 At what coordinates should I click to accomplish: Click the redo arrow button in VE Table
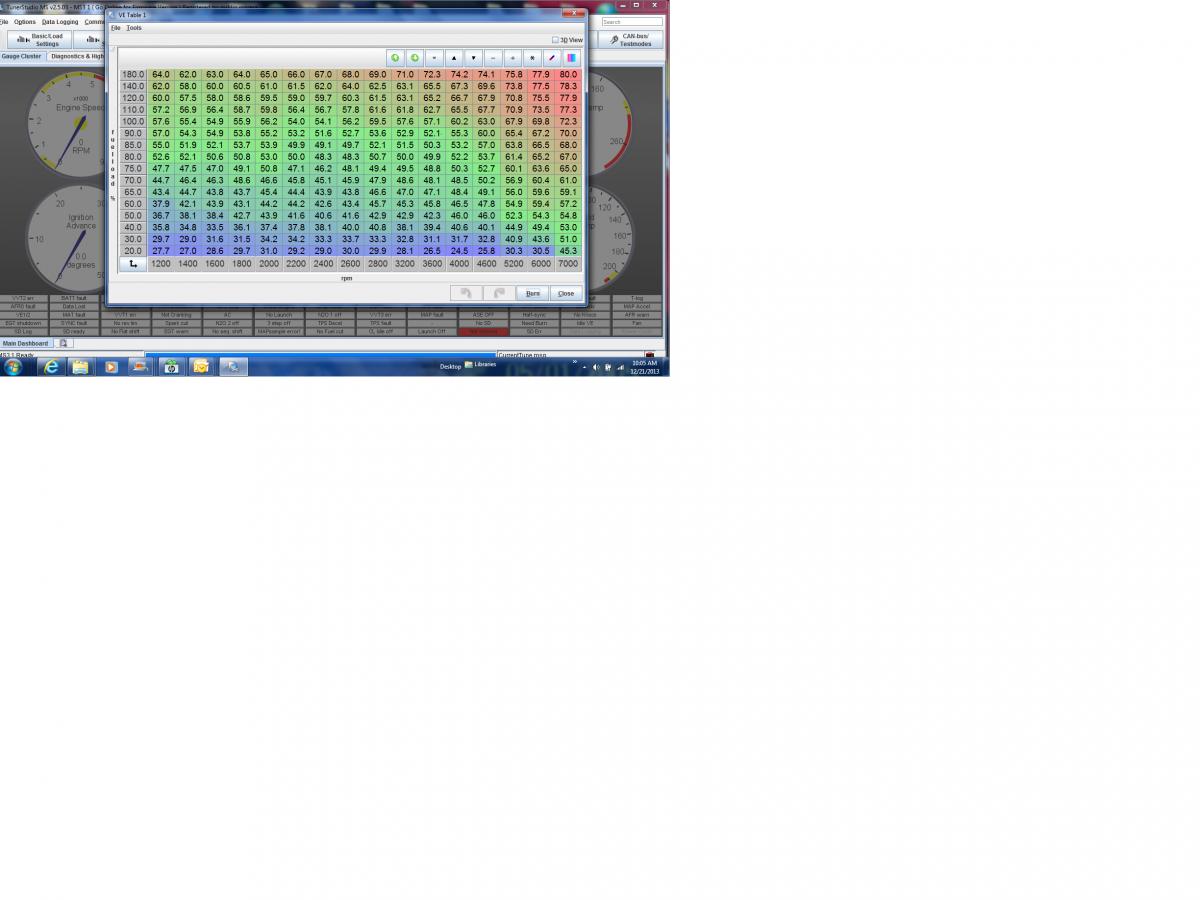tap(499, 293)
